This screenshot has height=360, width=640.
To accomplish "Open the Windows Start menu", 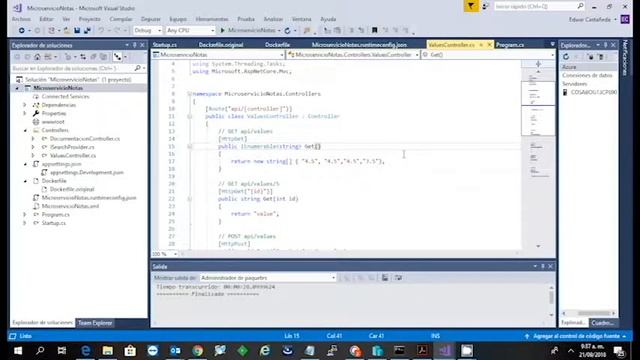I will pyautogui.click(x=18, y=351).
